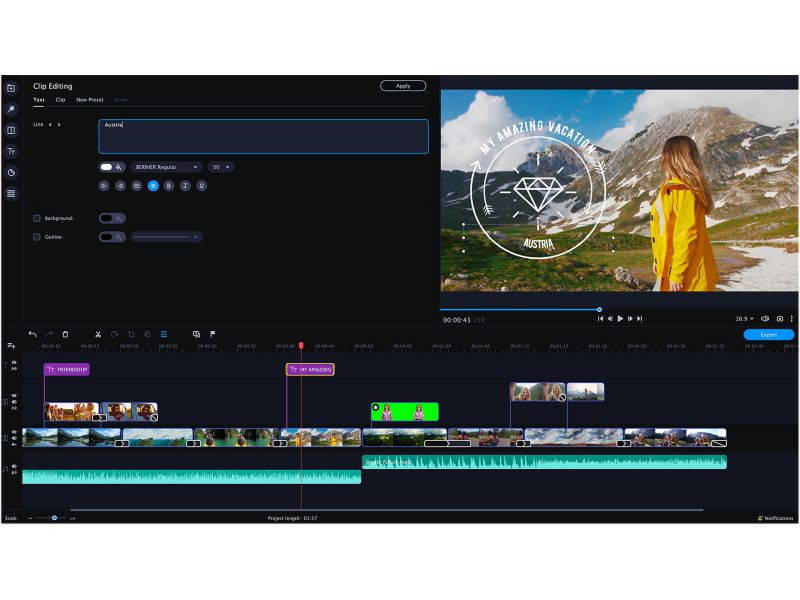Delete selection with the trash icon

65,333
